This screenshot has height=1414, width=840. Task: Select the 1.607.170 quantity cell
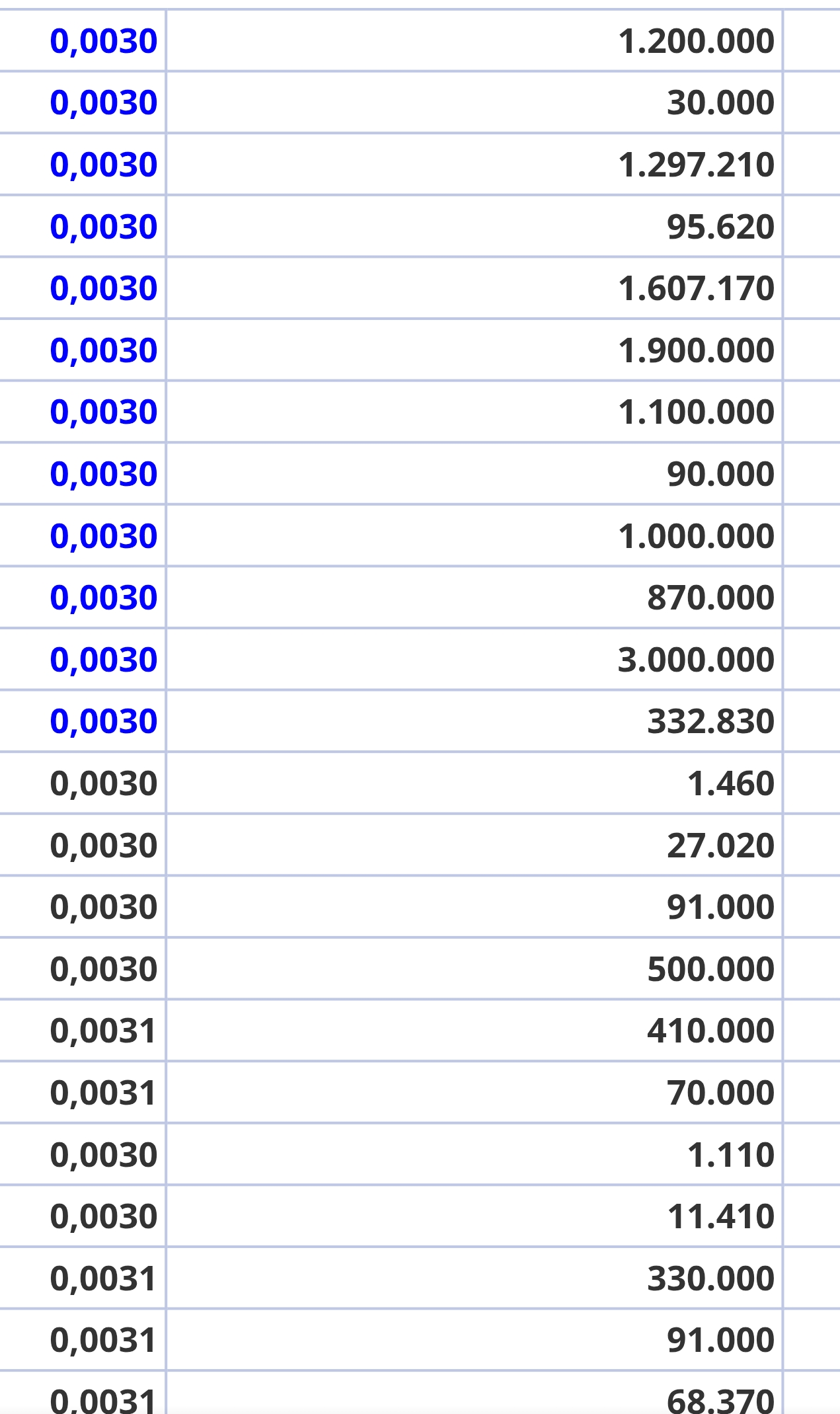coord(475,288)
